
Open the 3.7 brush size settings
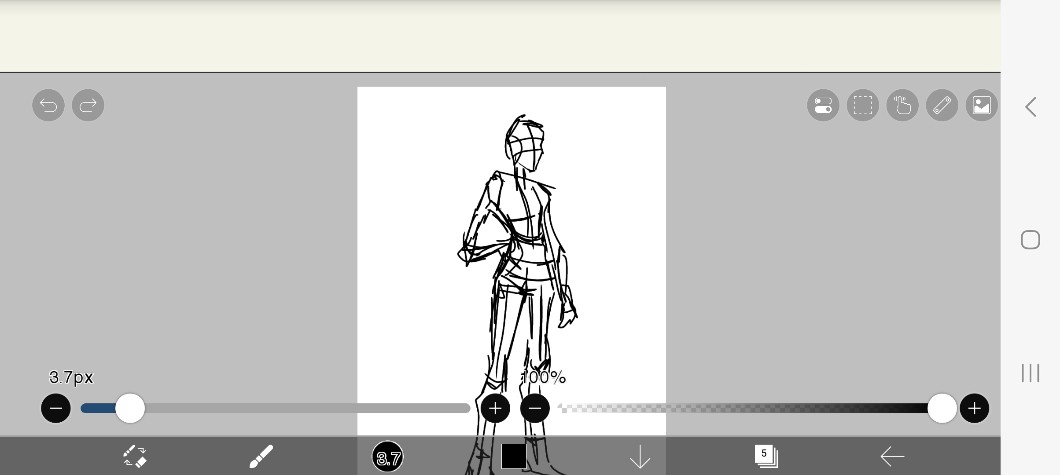388,457
